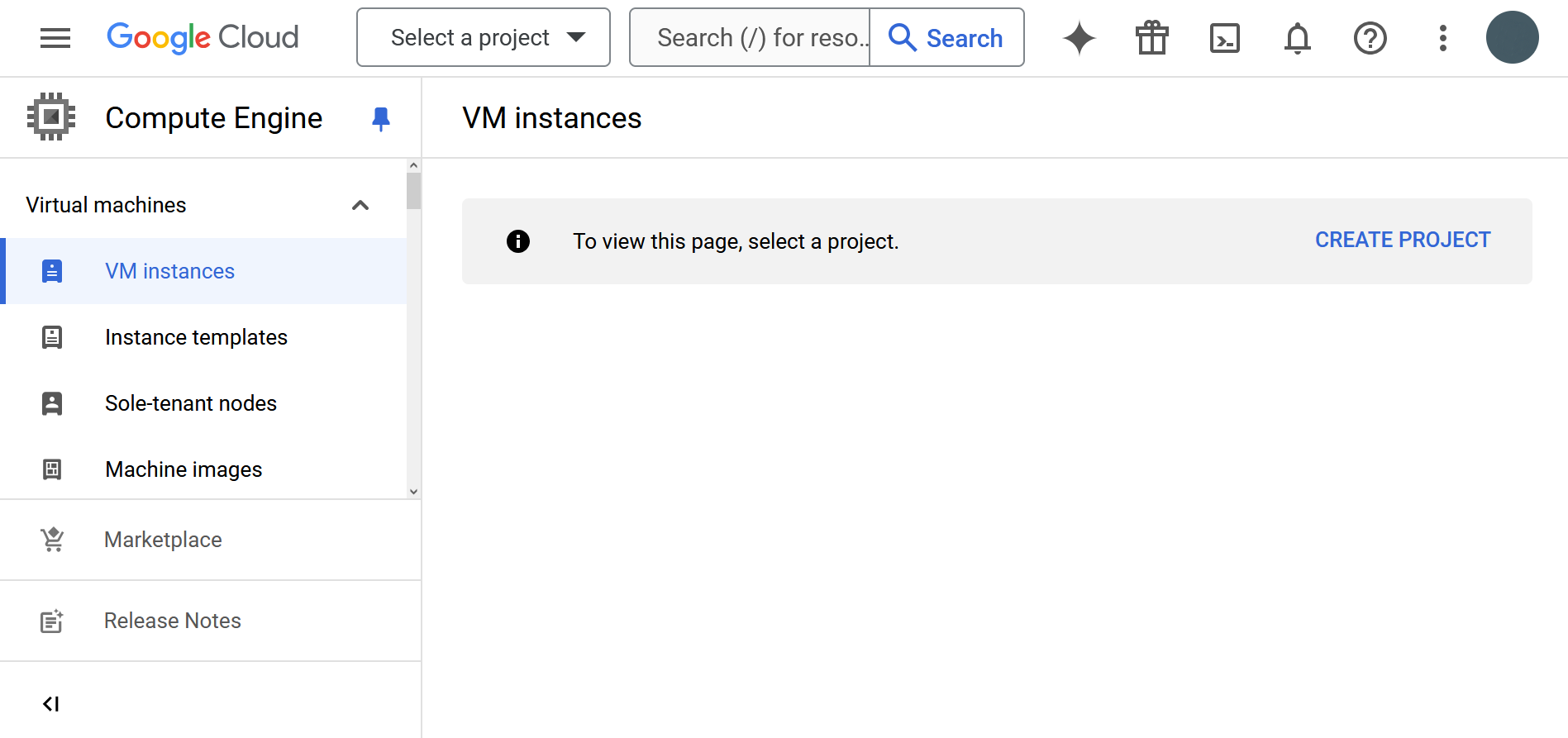Click the Virtual machines section label
The height and width of the screenshot is (738, 1568).
[106, 205]
